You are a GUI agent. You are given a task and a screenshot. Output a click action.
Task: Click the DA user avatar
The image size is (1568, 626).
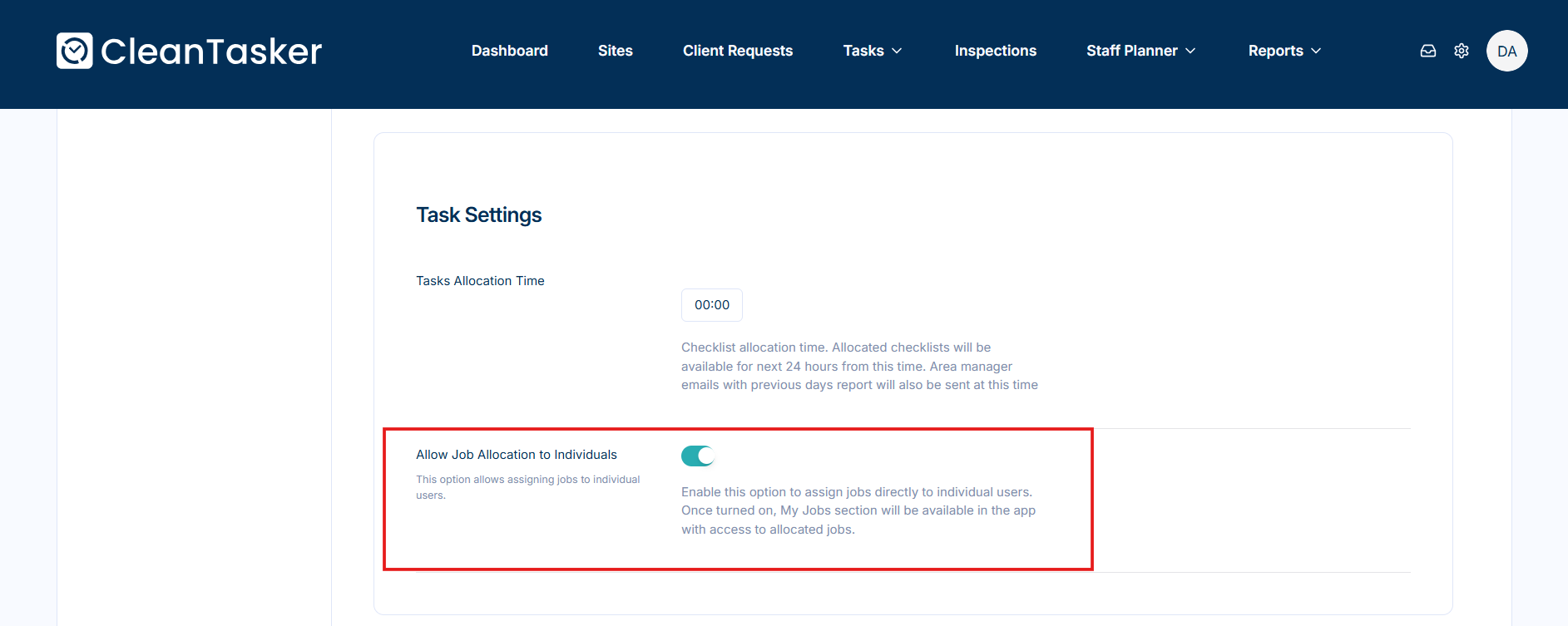coord(1506,51)
